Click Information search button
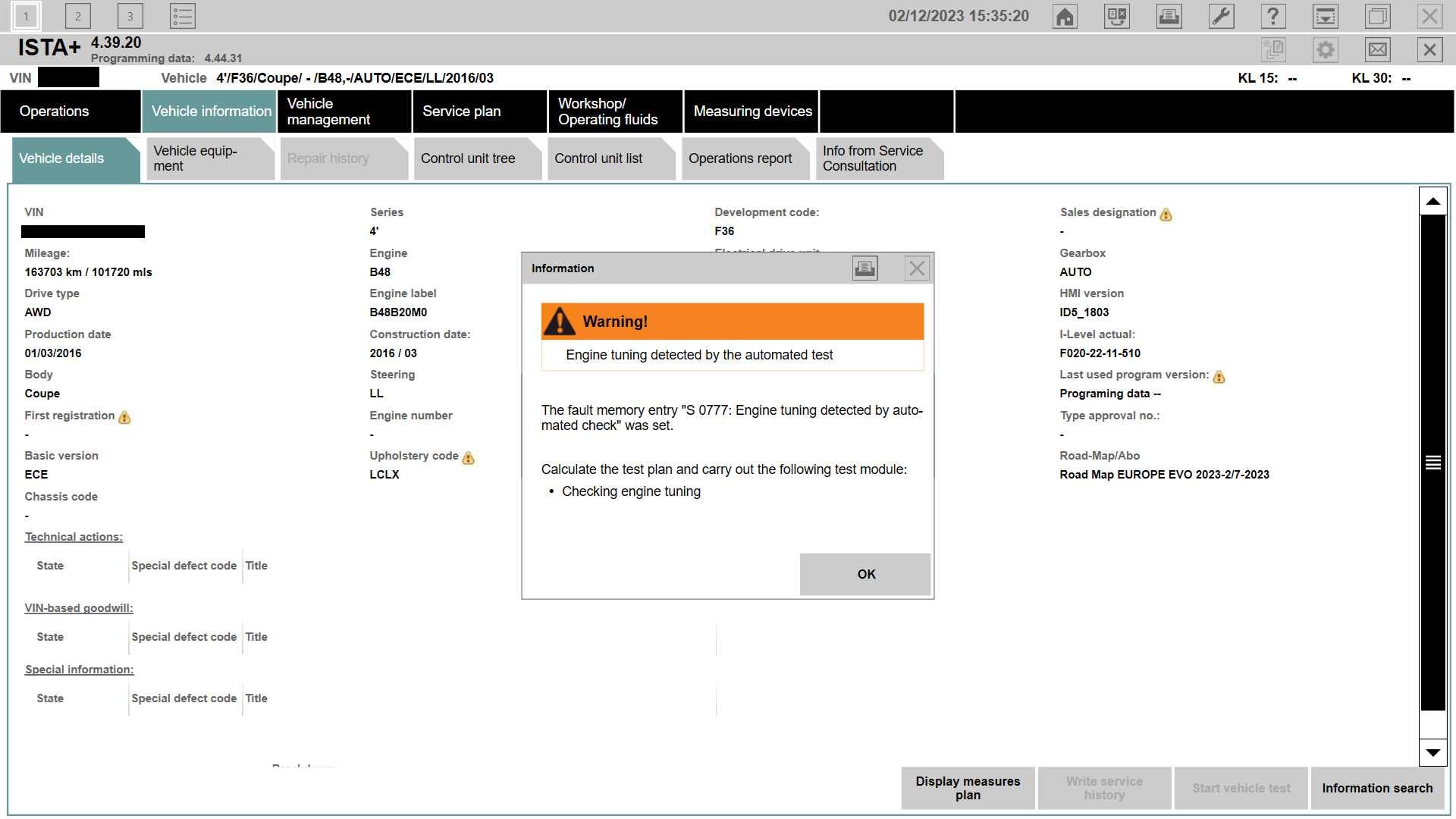 pyautogui.click(x=1377, y=788)
